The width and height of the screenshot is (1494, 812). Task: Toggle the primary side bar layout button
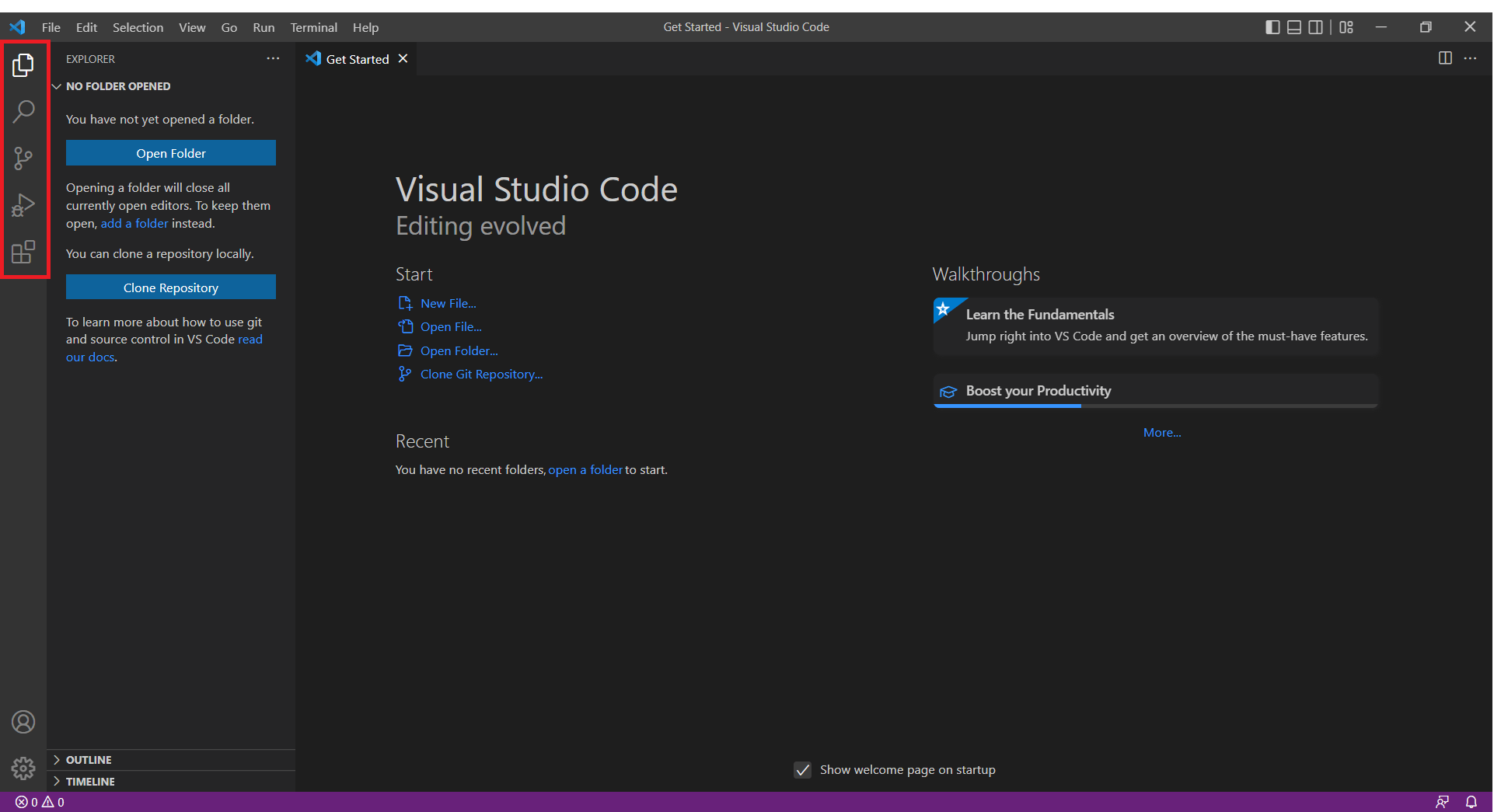(x=1272, y=27)
